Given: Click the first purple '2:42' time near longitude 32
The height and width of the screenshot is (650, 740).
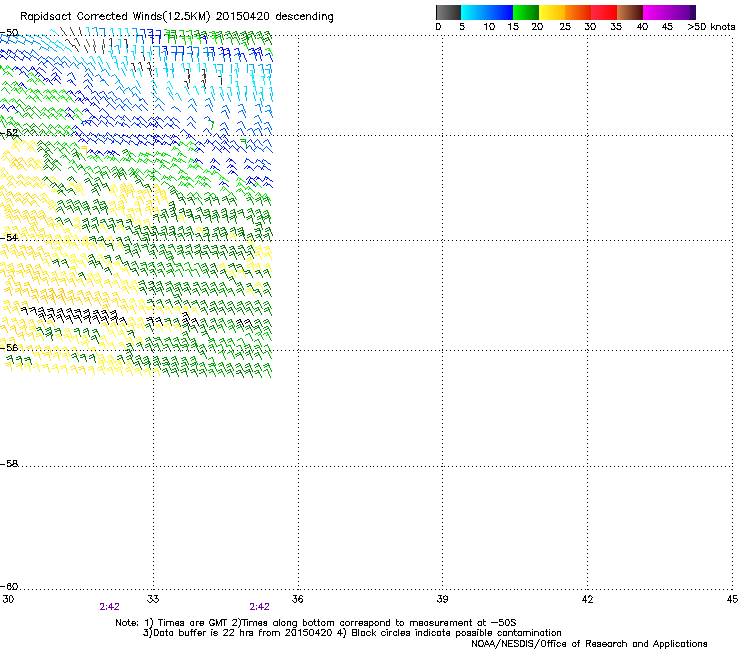Looking at the screenshot, I should point(109,607).
